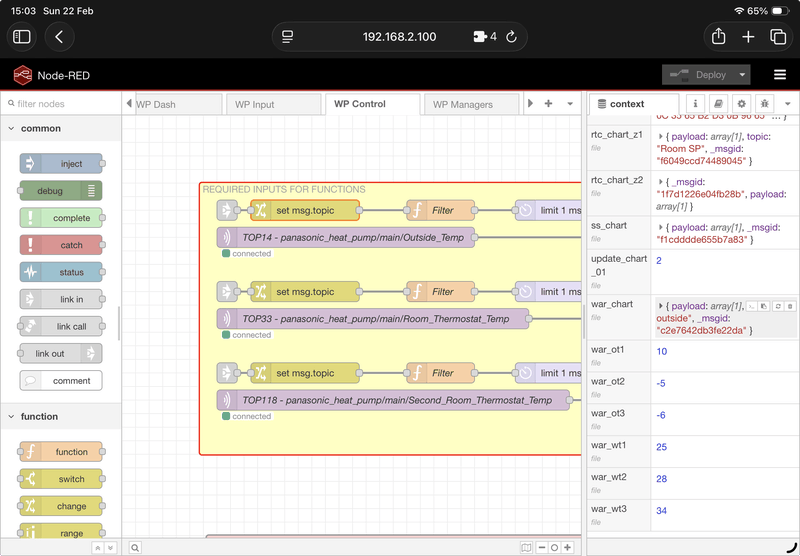Select the TOP118 Second_Room_Thermostat_Temp MQTT node
The height and width of the screenshot is (556, 800).
click(393, 400)
